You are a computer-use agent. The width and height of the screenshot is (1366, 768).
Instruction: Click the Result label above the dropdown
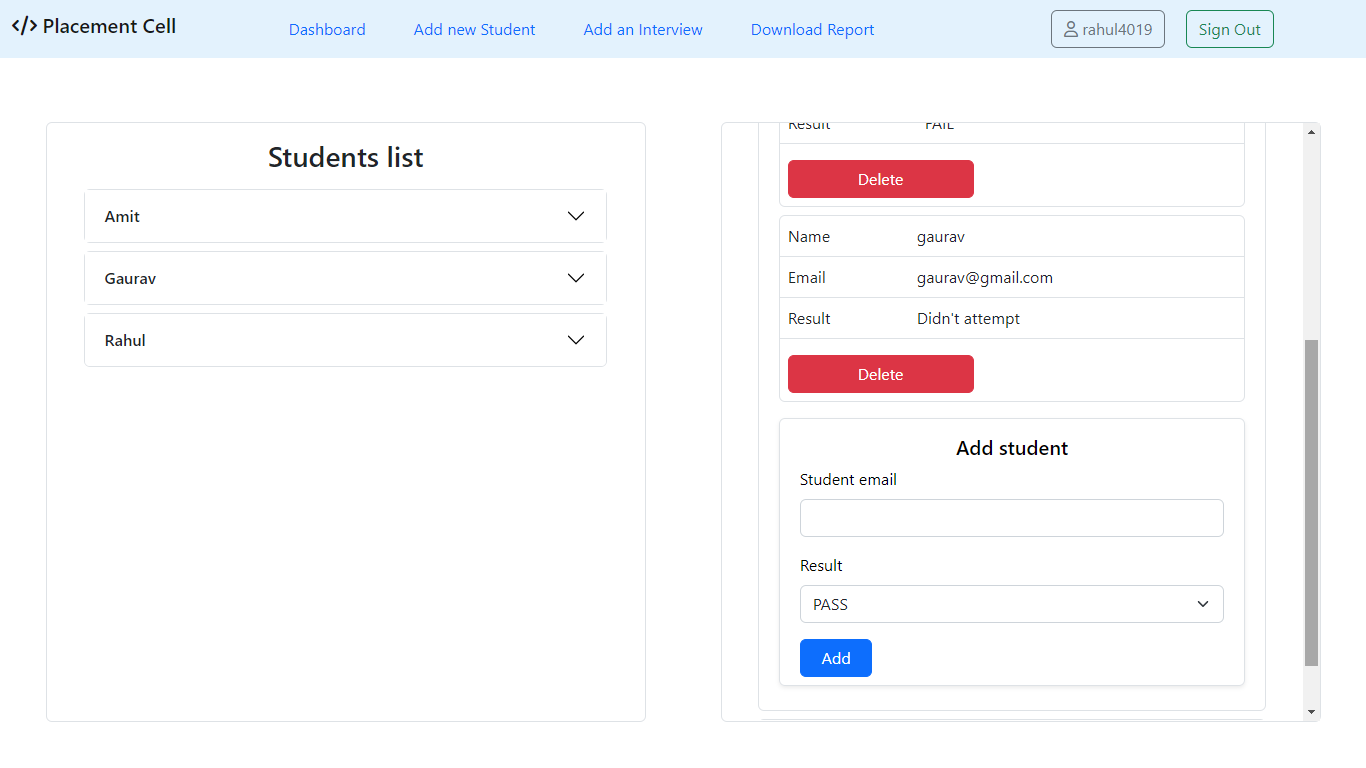point(821,566)
